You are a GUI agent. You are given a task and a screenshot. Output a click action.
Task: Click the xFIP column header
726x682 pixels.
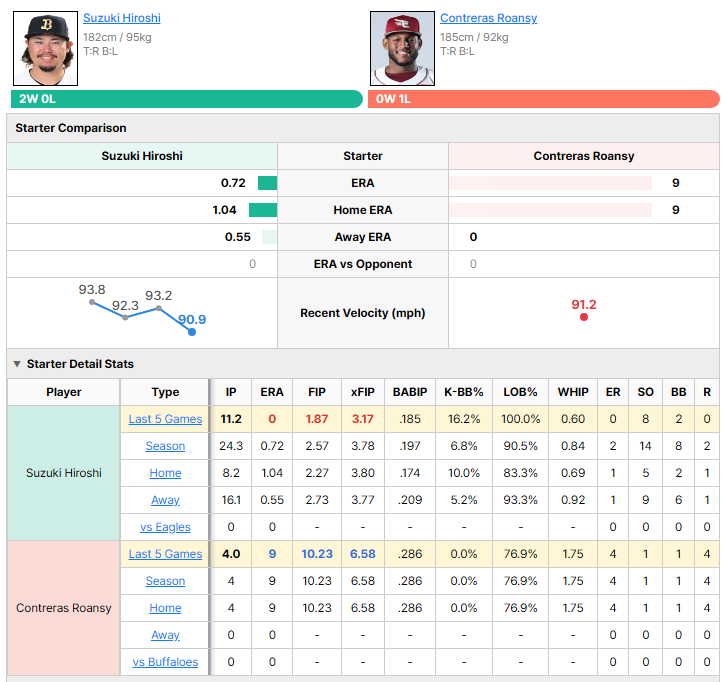click(x=363, y=392)
